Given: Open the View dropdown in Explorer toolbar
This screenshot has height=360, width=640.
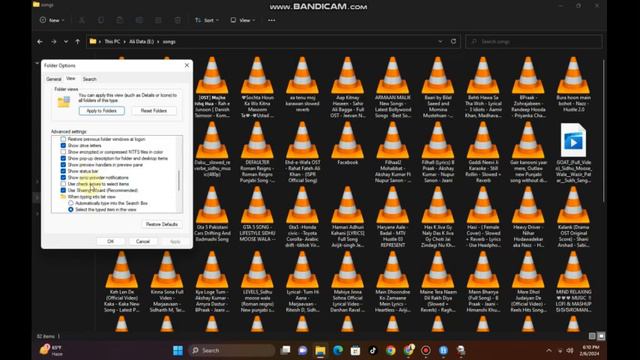Looking at the screenshot, I should coord(242,20).
